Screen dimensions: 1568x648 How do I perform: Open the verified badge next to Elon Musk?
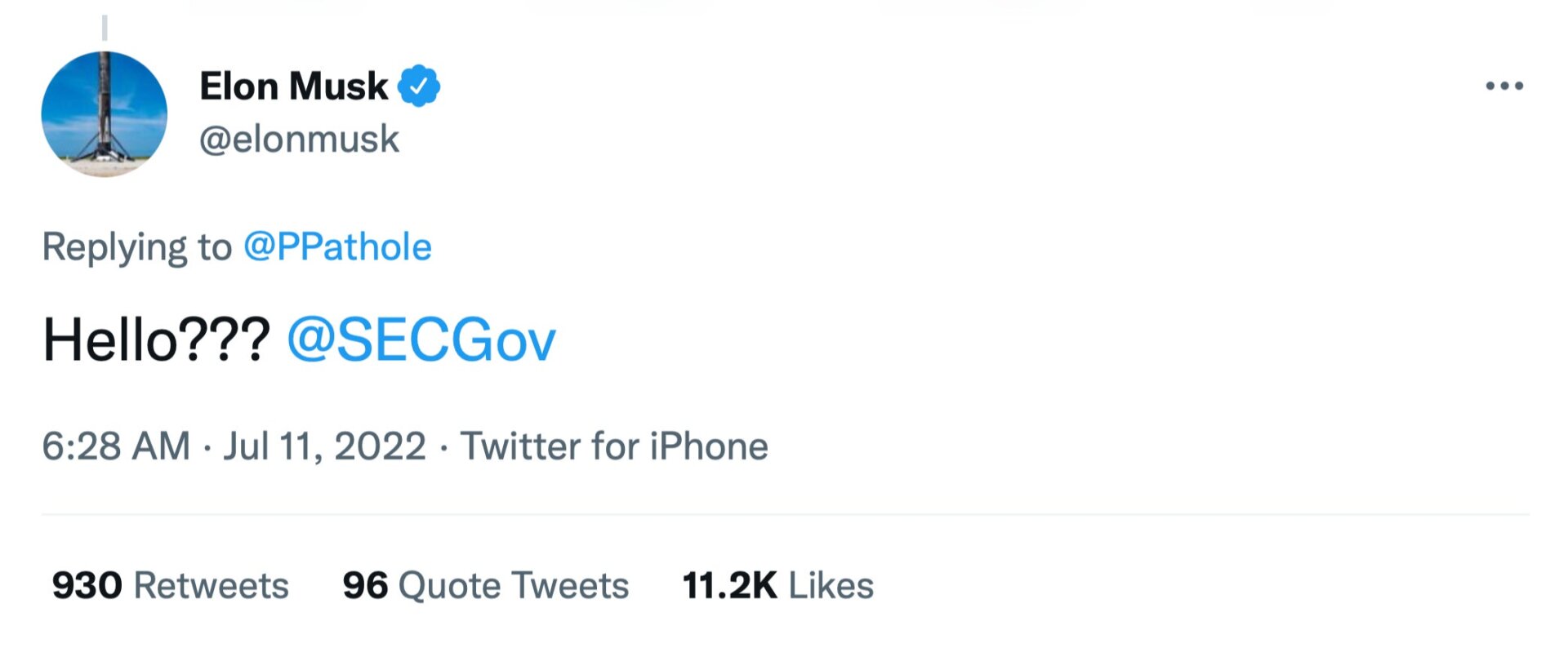(x=421, y=85)
